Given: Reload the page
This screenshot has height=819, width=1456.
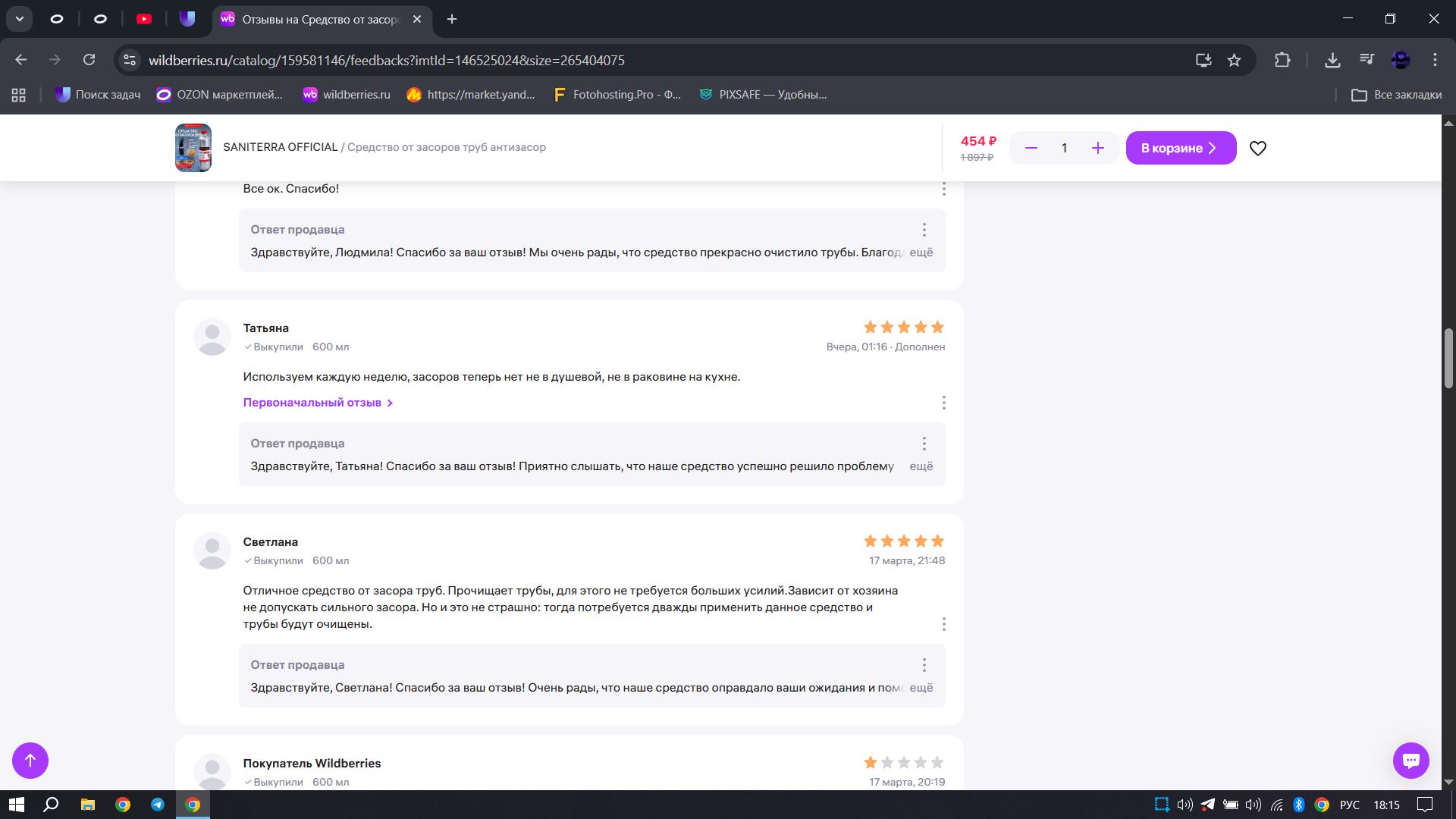Looking at the screenshot, I should 89,60.
